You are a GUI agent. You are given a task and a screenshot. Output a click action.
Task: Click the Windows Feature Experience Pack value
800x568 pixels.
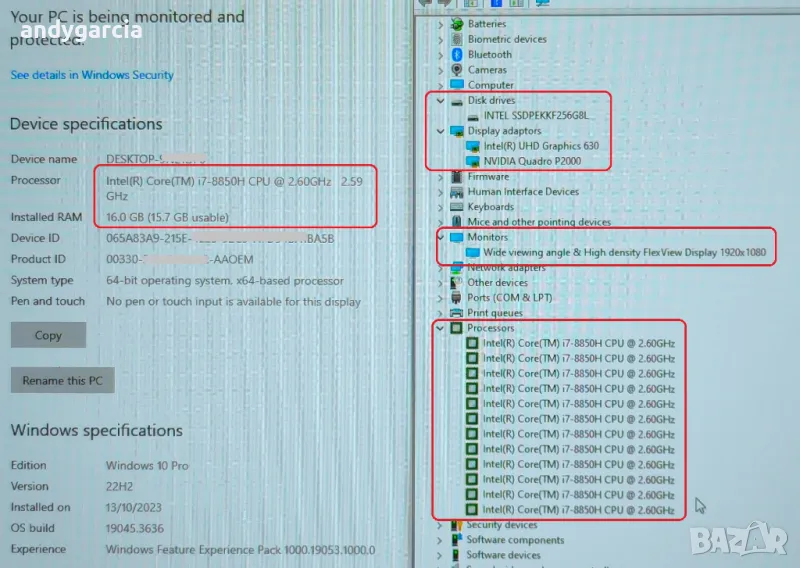click(x=240, y=550)
